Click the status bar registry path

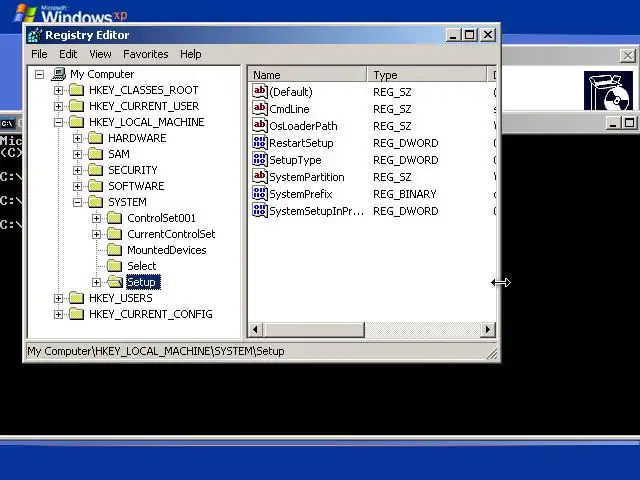[x=156, y=351]
